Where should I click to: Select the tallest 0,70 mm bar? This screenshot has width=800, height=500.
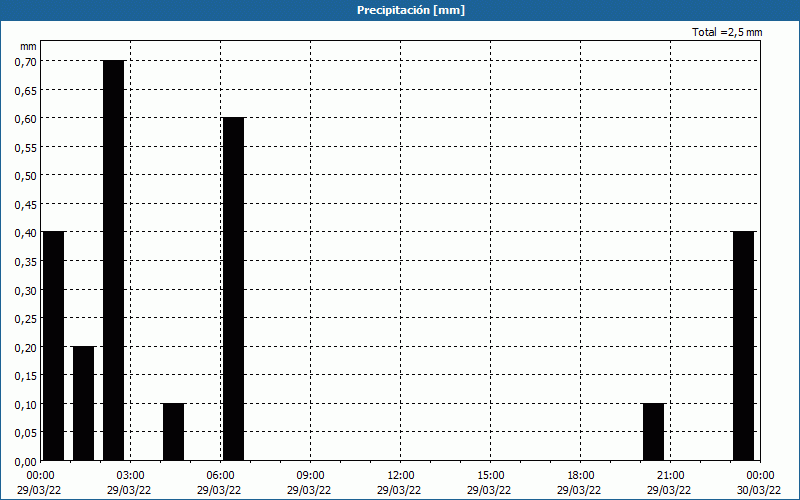point(113,260)
